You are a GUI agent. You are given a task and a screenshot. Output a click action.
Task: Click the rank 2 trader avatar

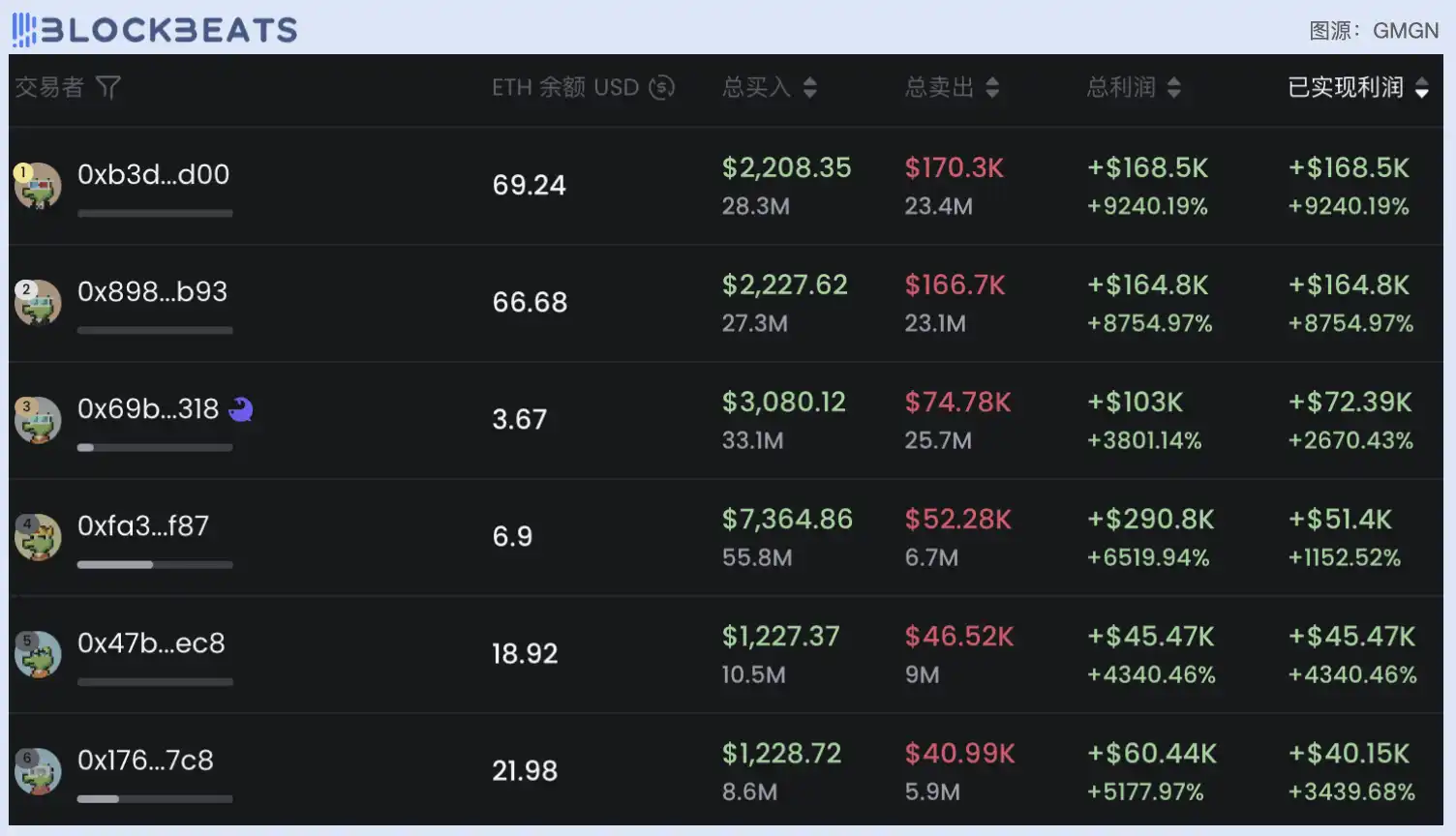point(39,303)
